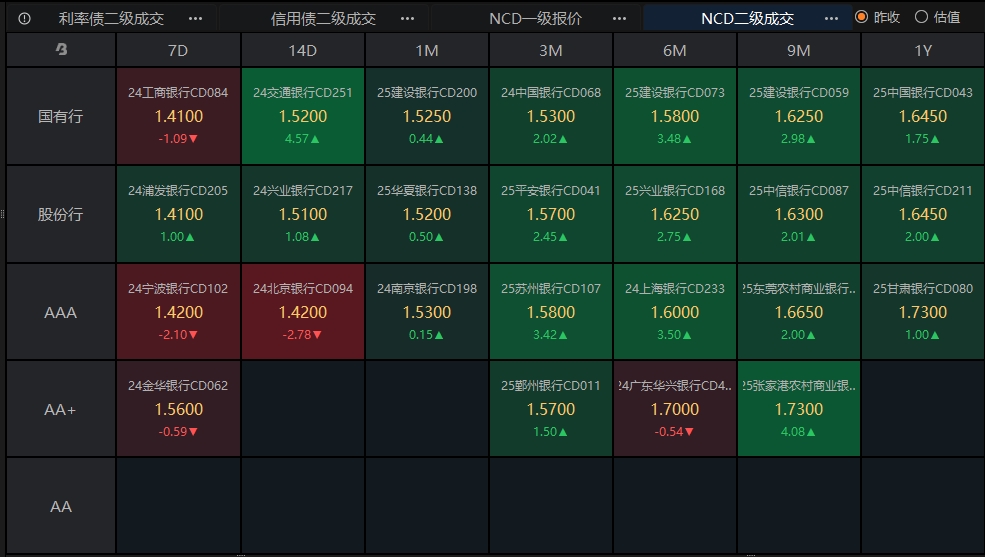Screen dimensions: 985x557
Task: Open the 24工商银行CD084 cell
Action: [x=178, y=116]
